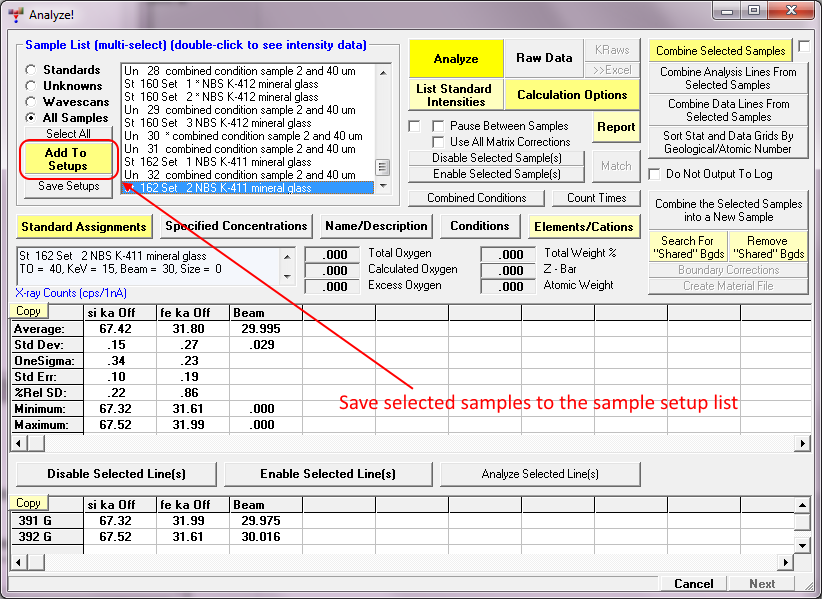Click Combine Selected Samples button
This screenshot has height=600, width=822.
point(720,51)
